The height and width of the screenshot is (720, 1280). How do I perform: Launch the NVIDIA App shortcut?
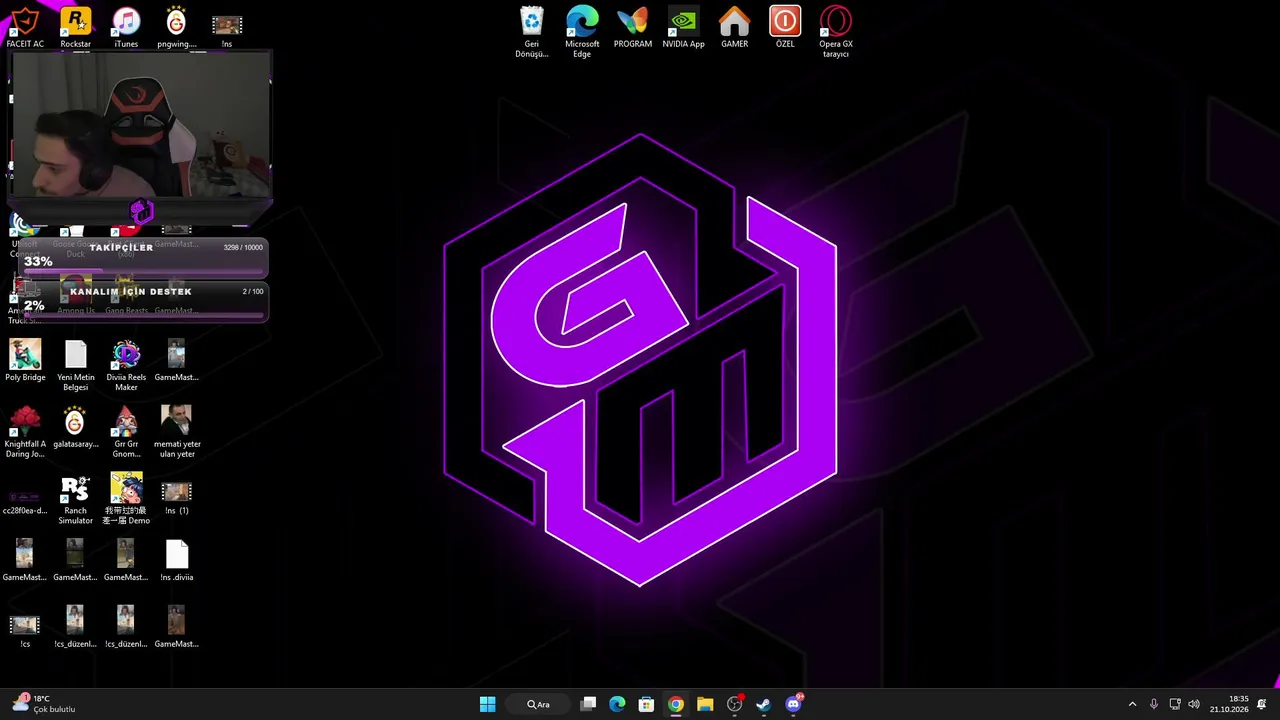coord(683,28)
